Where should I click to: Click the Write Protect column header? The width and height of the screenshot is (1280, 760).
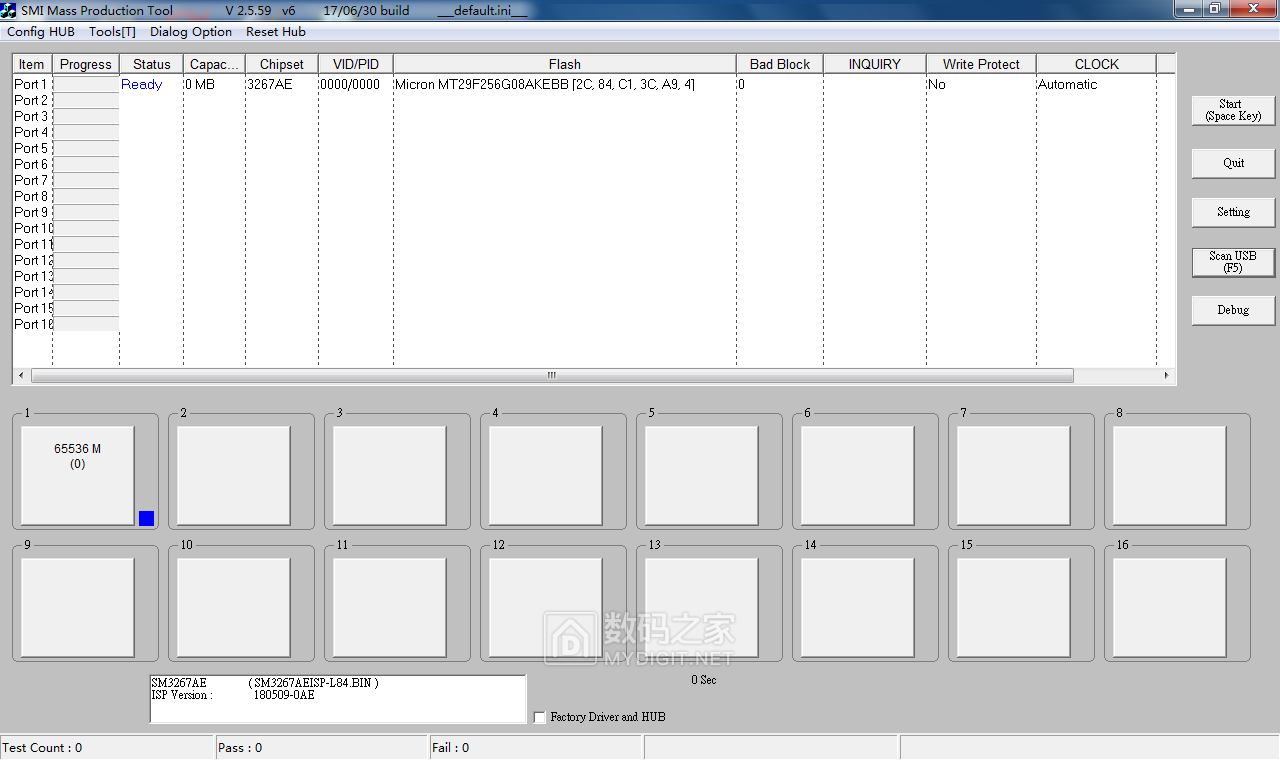click(980, 64)
